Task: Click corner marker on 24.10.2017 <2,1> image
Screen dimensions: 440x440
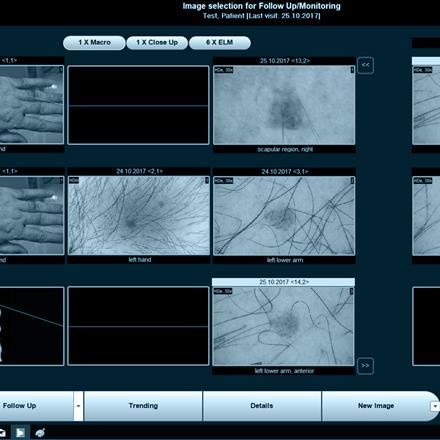Action: pos(207,180)
